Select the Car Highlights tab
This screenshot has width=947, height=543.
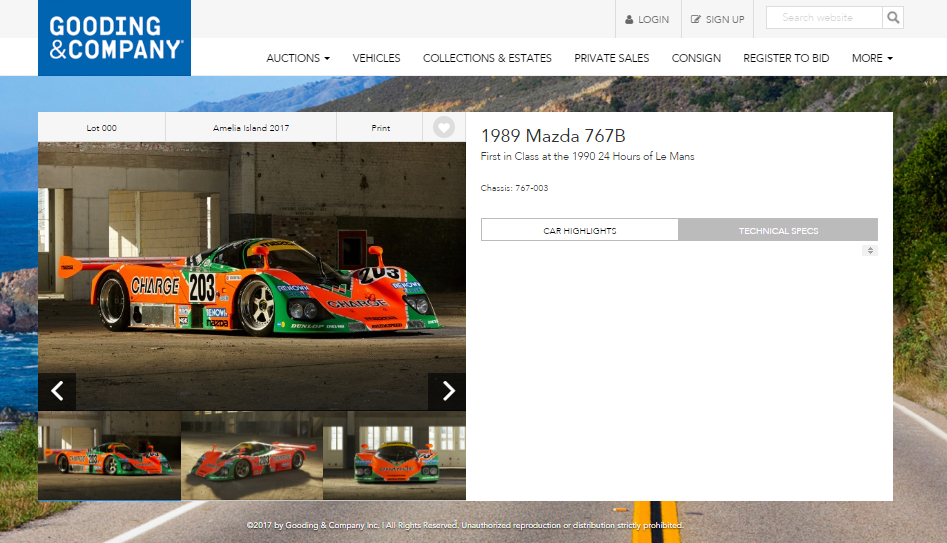(x=580, y=230)
